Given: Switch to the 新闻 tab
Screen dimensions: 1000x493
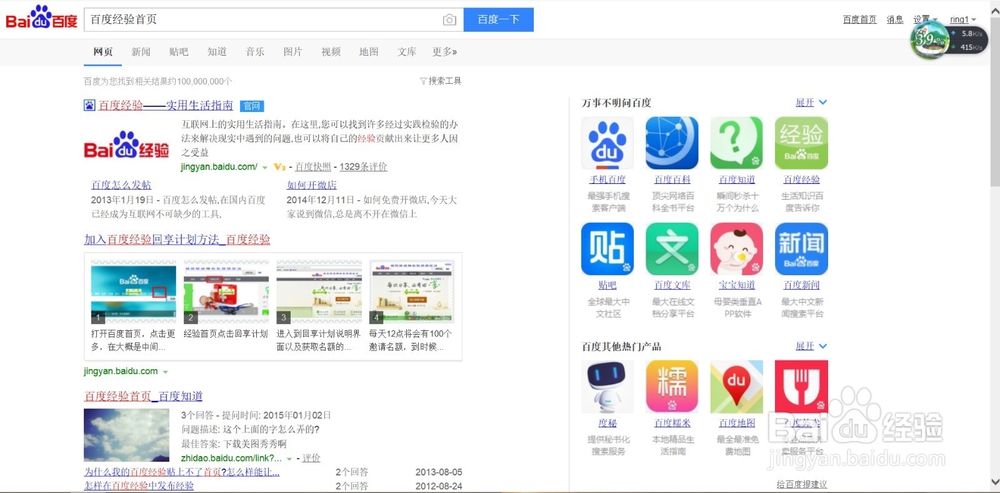Looking at the screenshot, I should point(141,52).
